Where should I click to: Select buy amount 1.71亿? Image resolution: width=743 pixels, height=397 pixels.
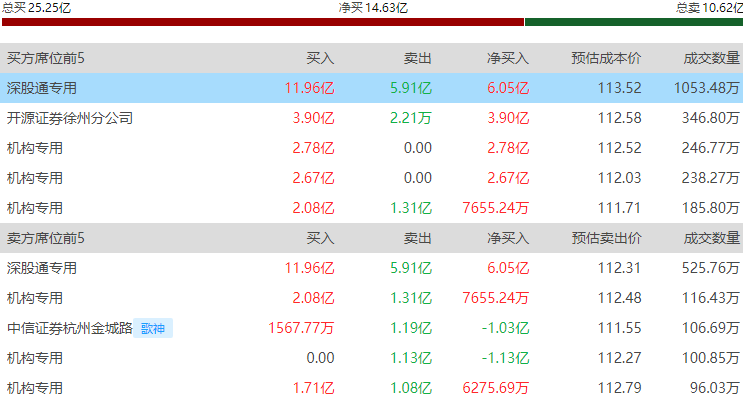313,388
